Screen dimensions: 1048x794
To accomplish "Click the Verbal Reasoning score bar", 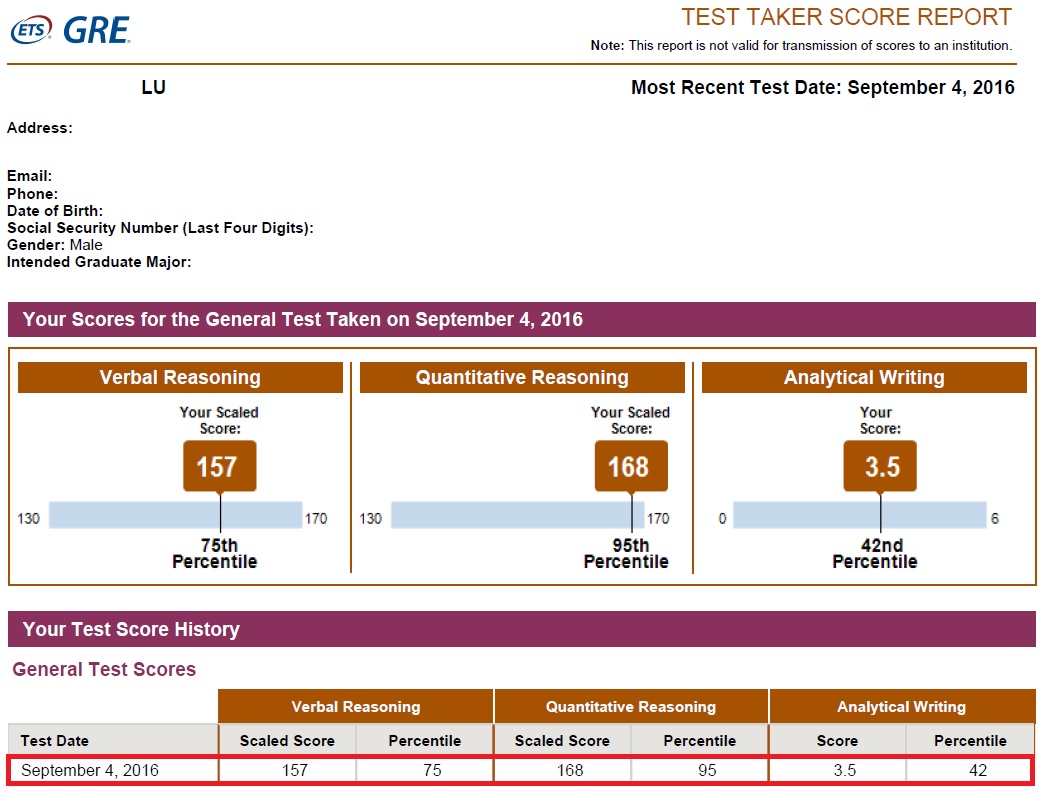I will pos(176,515).
